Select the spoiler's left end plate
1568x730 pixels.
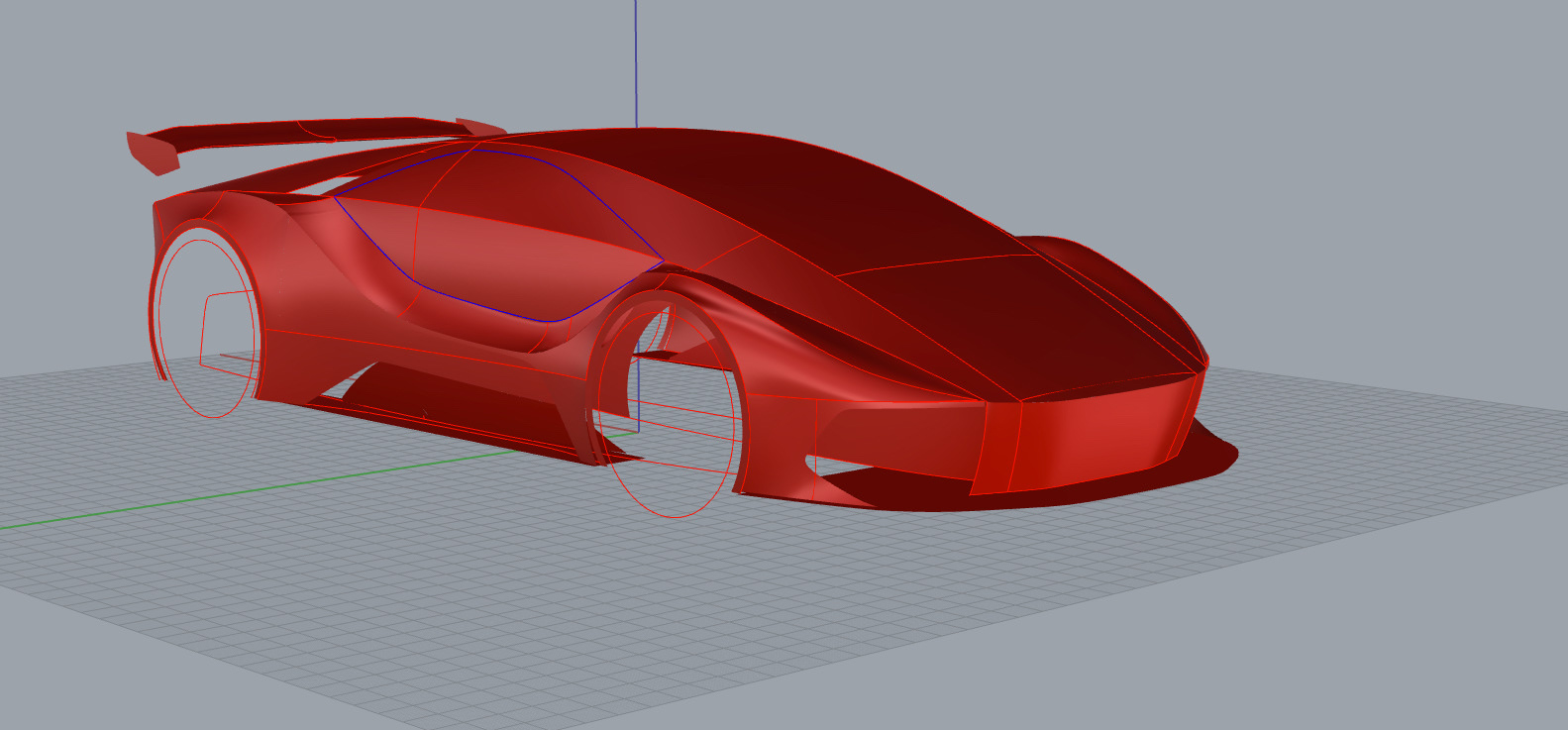click(x=153, y=154)
